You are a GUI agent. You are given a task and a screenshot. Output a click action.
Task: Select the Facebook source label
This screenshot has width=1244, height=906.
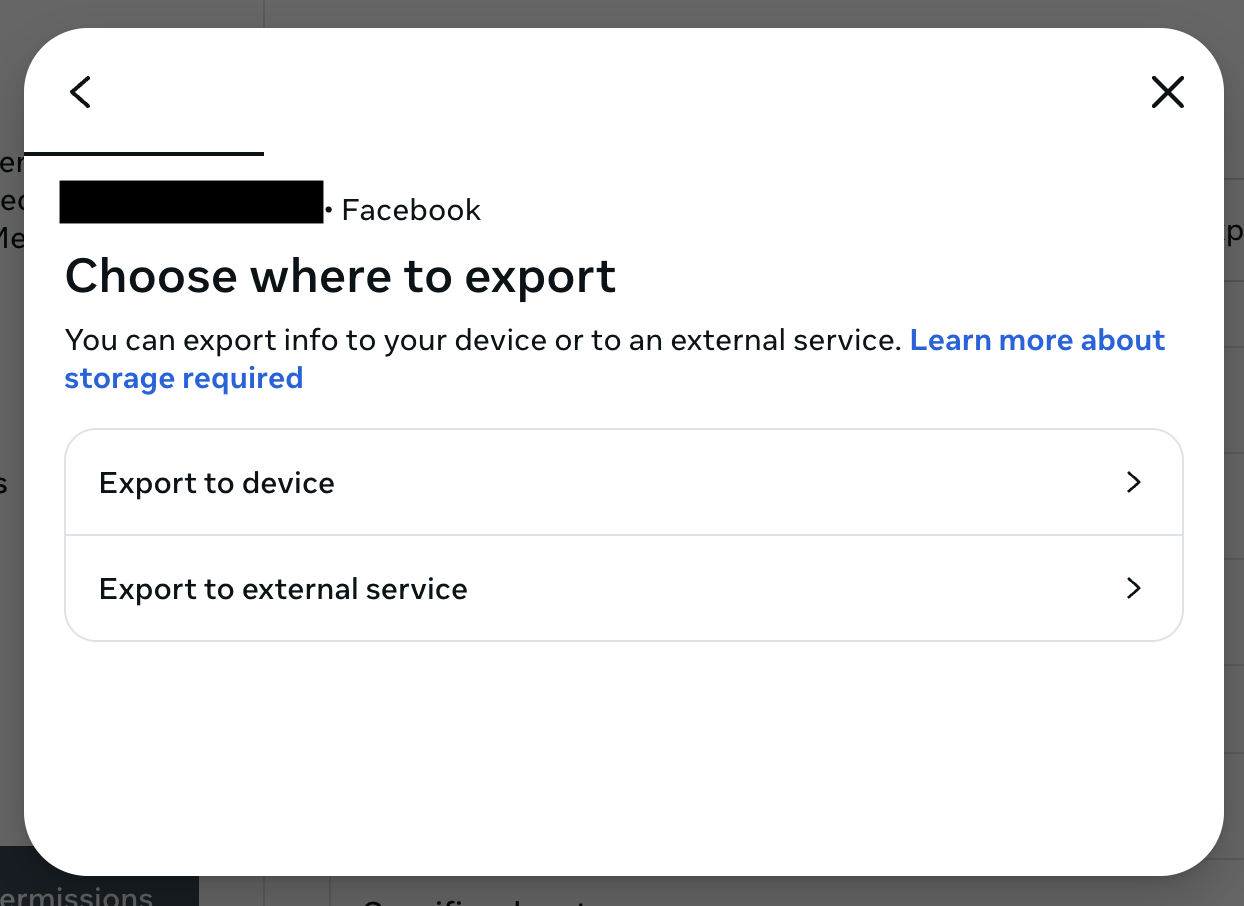coord(411,210)
